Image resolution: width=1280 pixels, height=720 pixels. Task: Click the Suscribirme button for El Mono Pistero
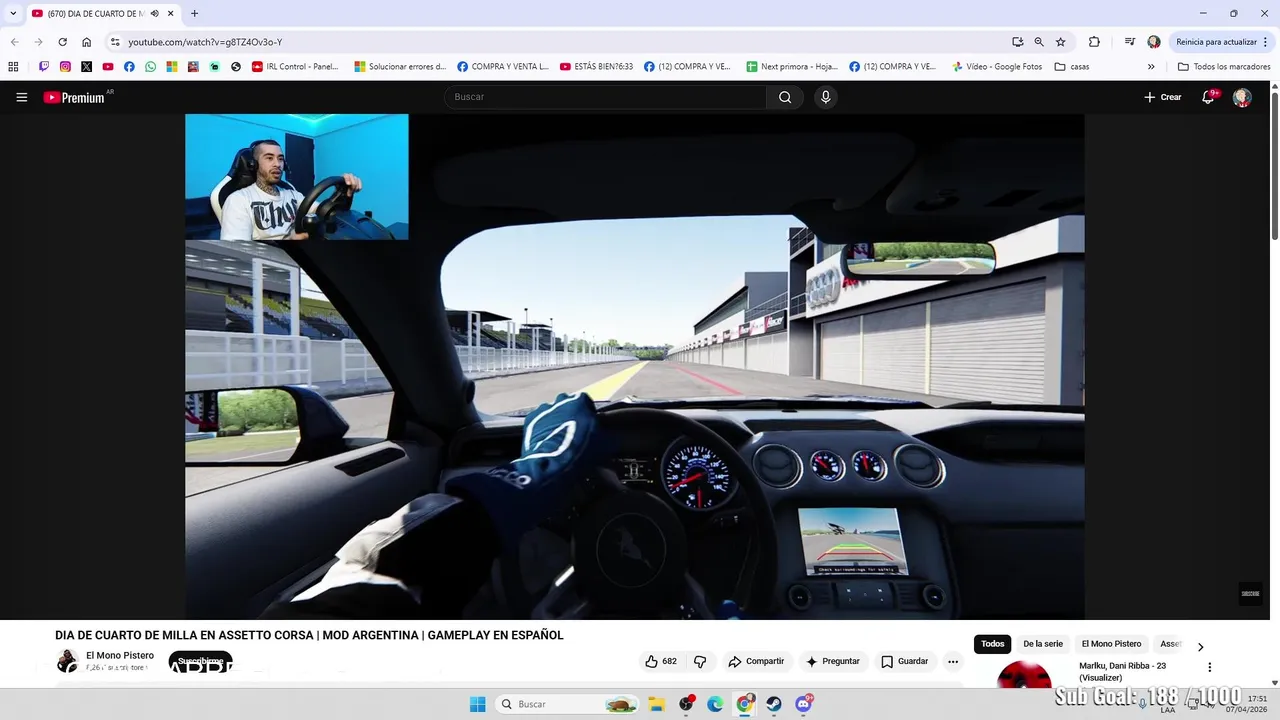[200, 661]
